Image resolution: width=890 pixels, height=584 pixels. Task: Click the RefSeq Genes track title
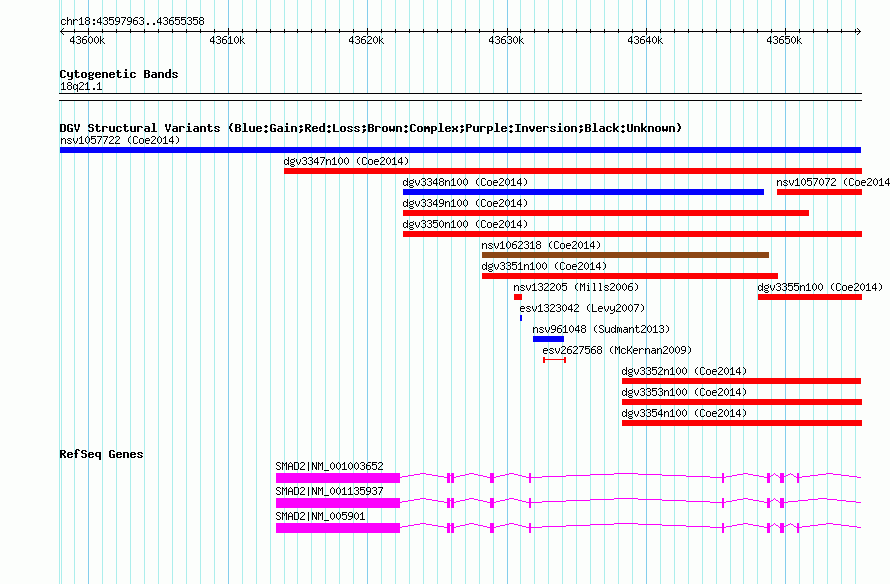pyautogui.click(x=101, y=454)
